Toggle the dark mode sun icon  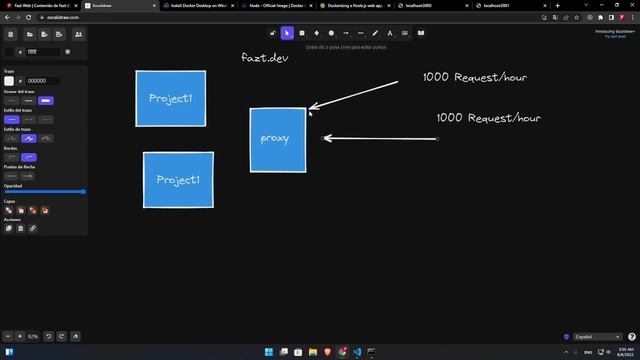tap(68, 52)
